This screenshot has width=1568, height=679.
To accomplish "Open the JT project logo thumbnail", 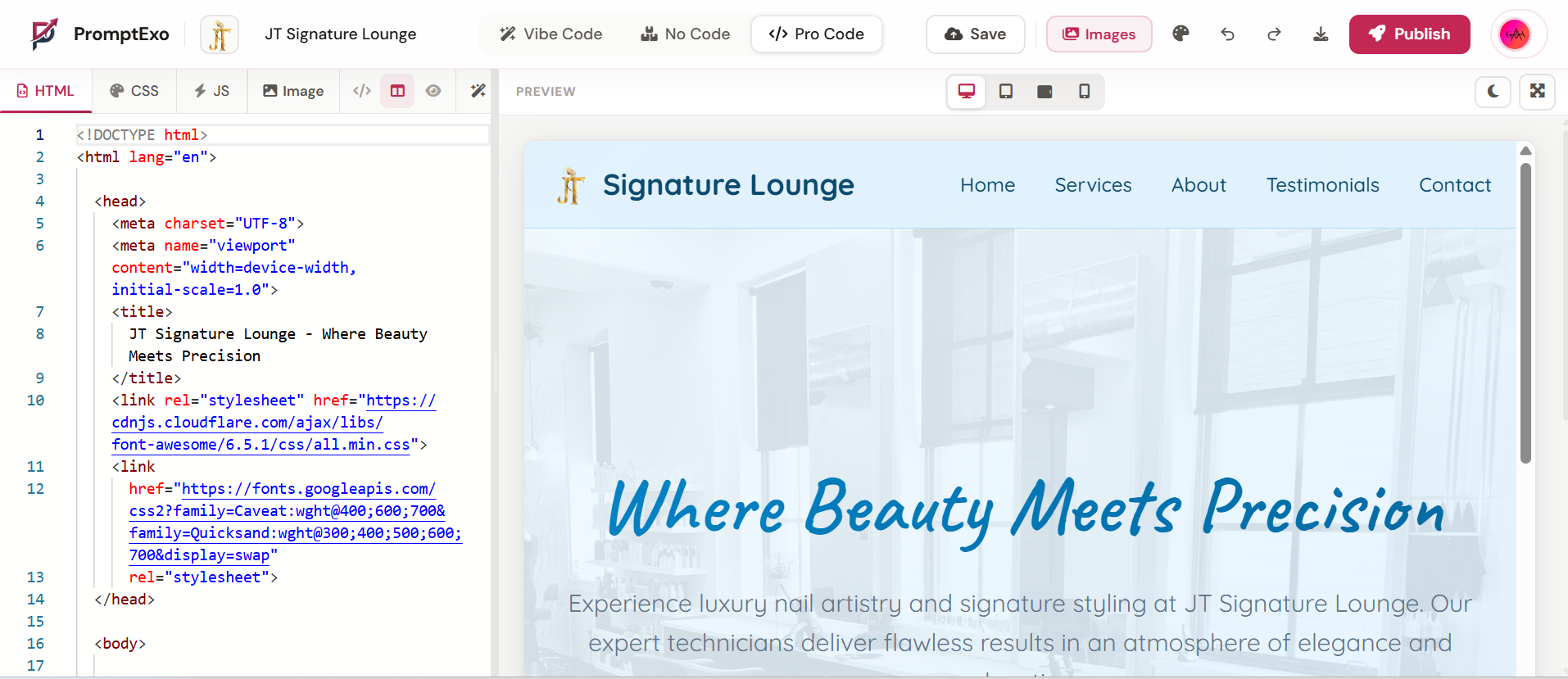I will pos(220,34).
